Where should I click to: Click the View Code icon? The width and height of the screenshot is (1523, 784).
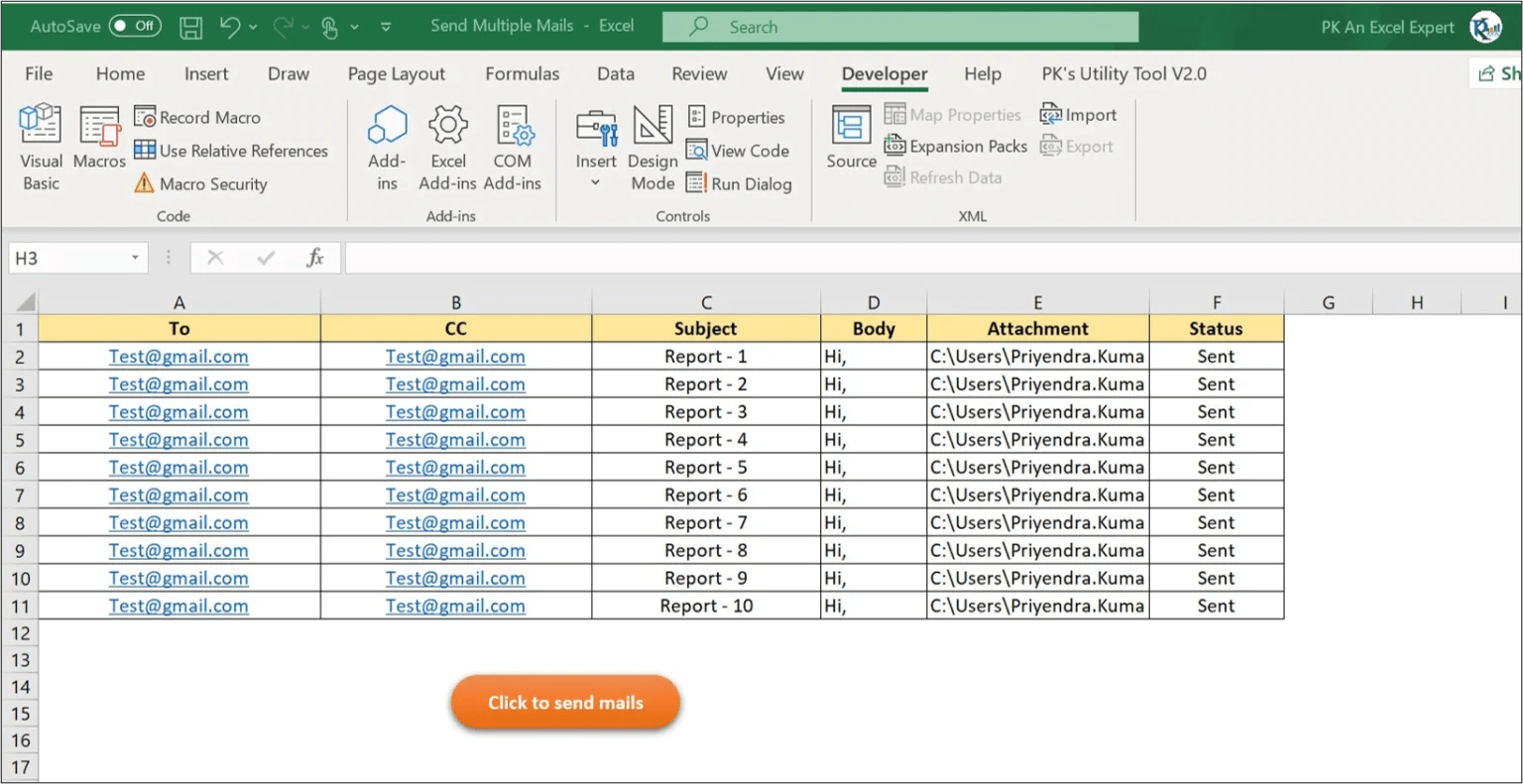coord(697,151)
